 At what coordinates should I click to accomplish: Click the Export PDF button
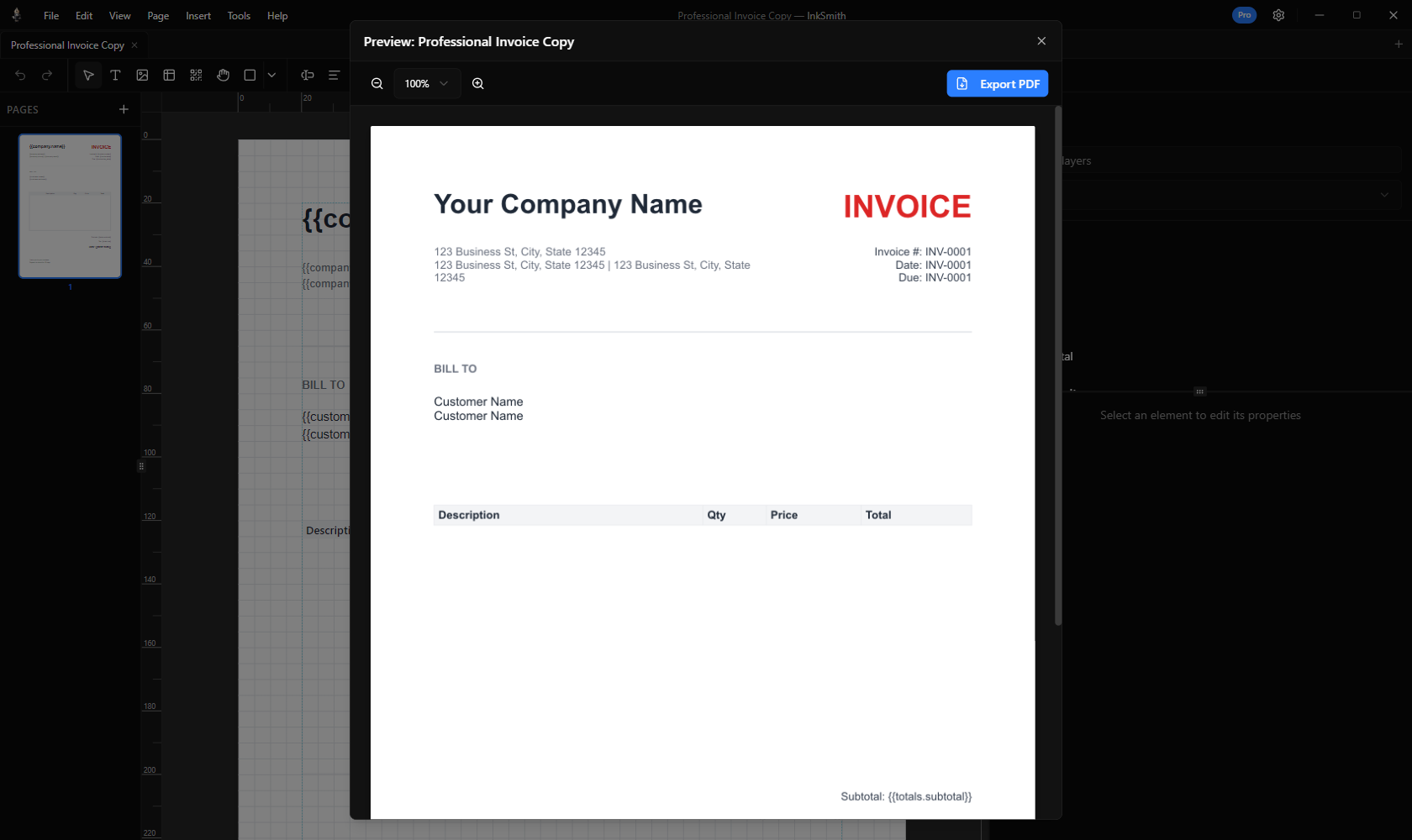(x=998, y=84)
